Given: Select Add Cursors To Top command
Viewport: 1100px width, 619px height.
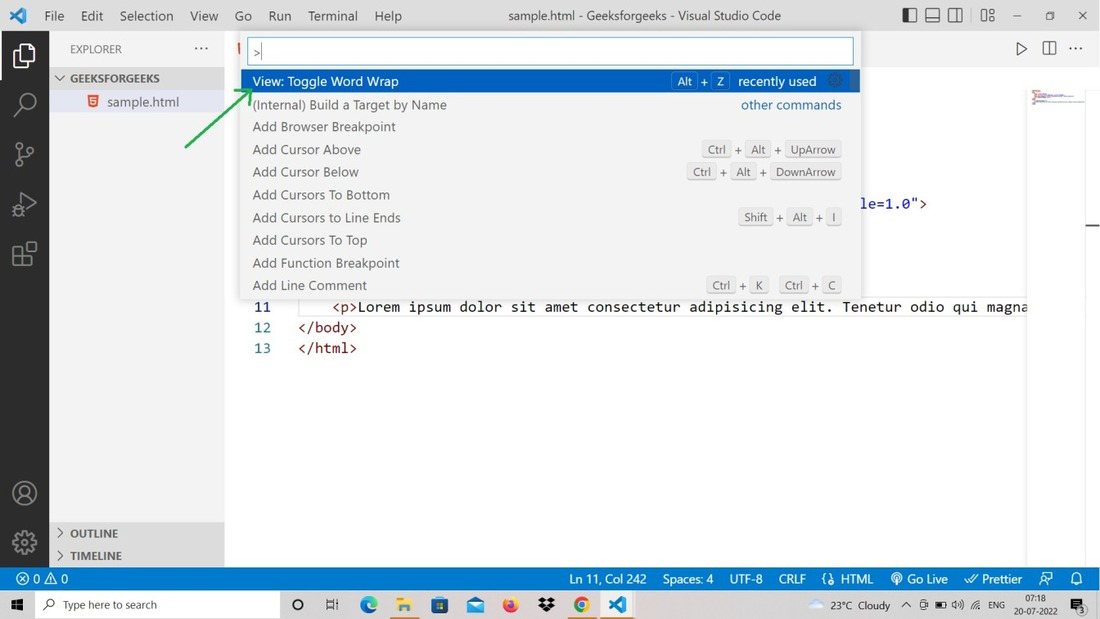Looking at the screenshot, I should coord(550,240).
